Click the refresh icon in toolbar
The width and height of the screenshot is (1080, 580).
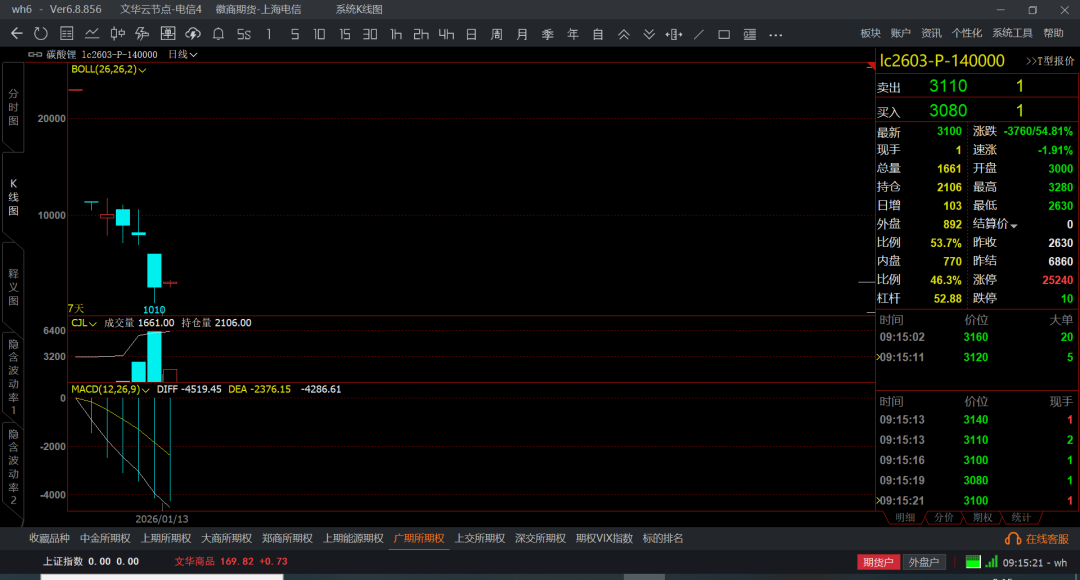click(41, 34)
